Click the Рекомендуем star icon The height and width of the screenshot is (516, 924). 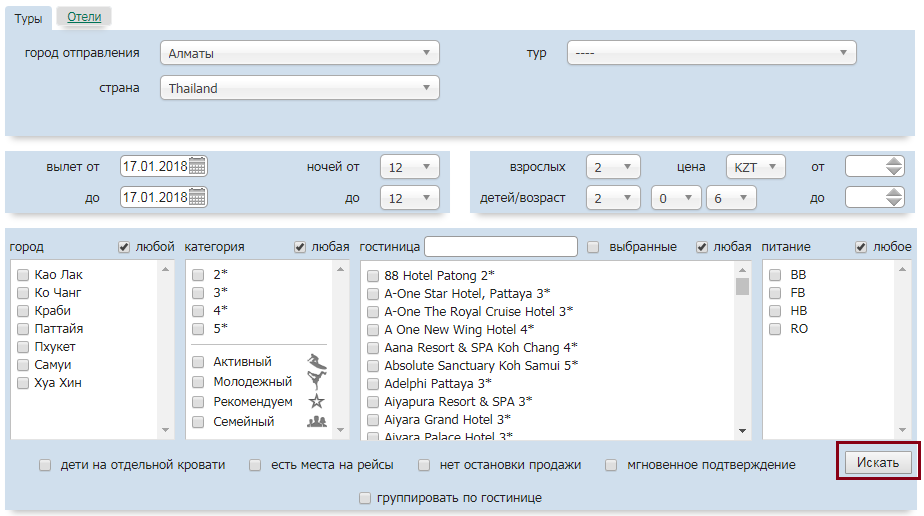click(x=317, y=402)
